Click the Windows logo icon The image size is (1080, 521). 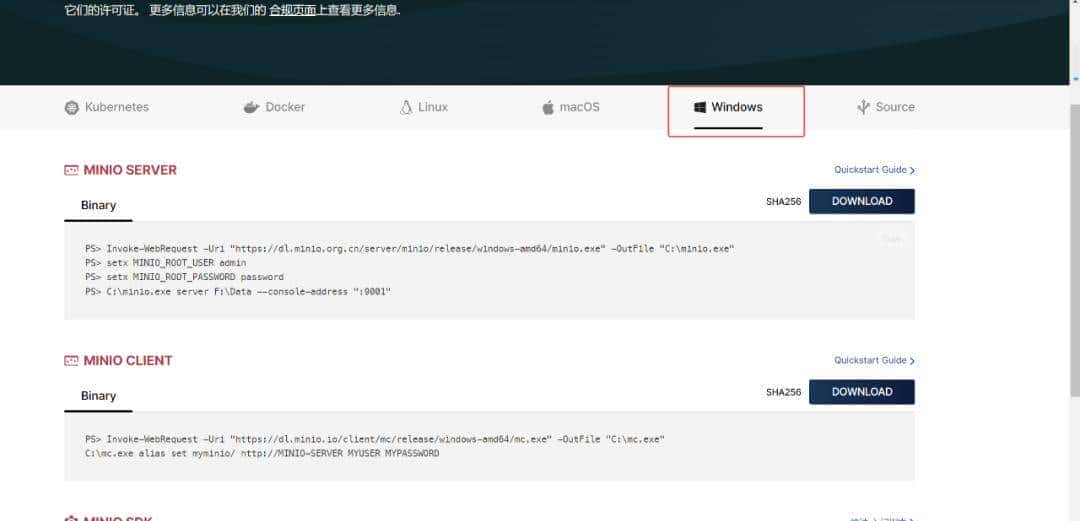[x=700, y=108]
